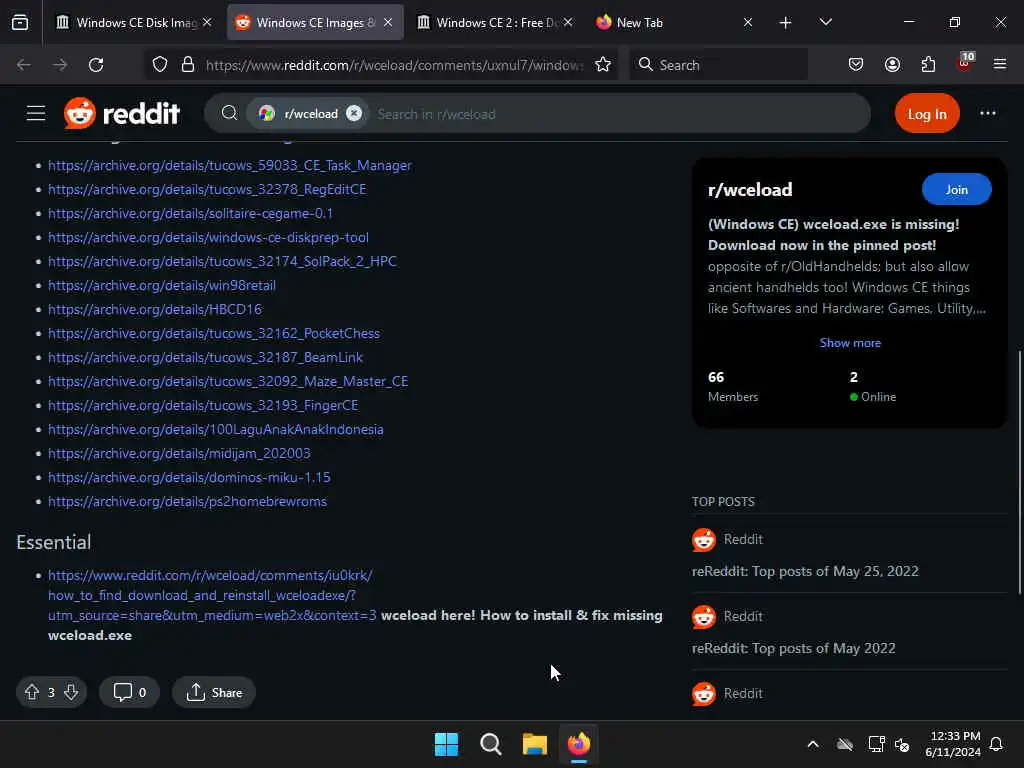This screenshot has width=1024, height=768.
Task: Join r/wceload community
Action: click(956, 189)
